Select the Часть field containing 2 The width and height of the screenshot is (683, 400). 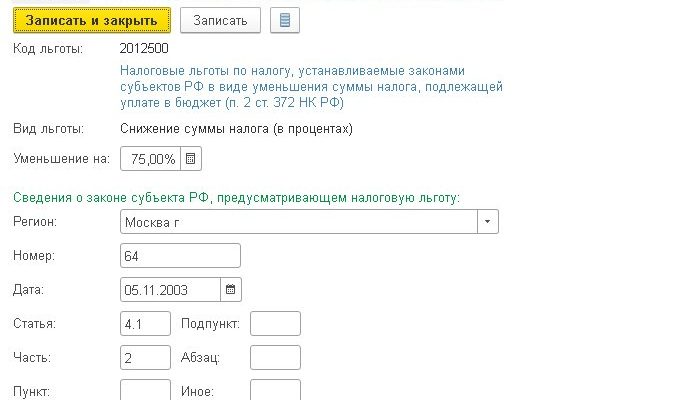(145, 358)
